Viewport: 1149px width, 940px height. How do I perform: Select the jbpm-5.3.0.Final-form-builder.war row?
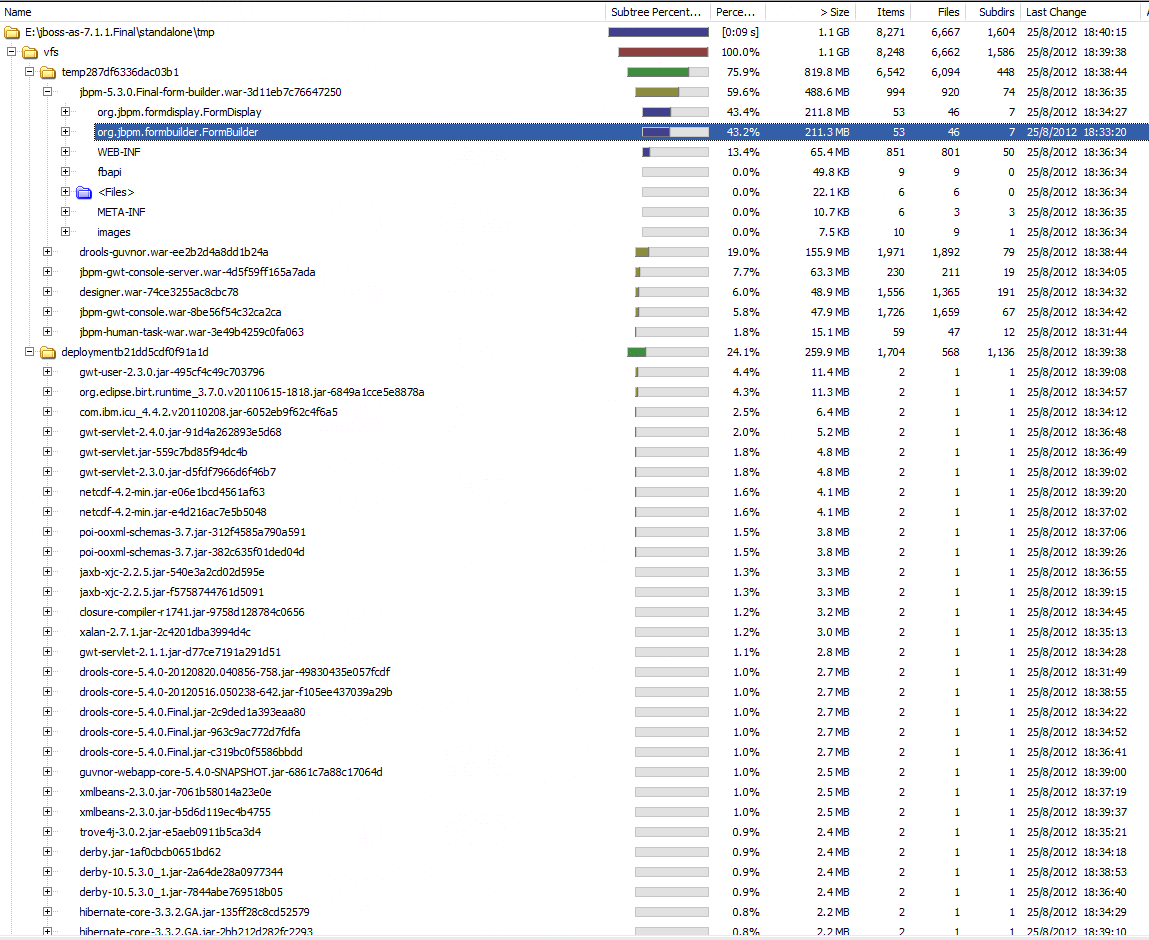(574, 92)
